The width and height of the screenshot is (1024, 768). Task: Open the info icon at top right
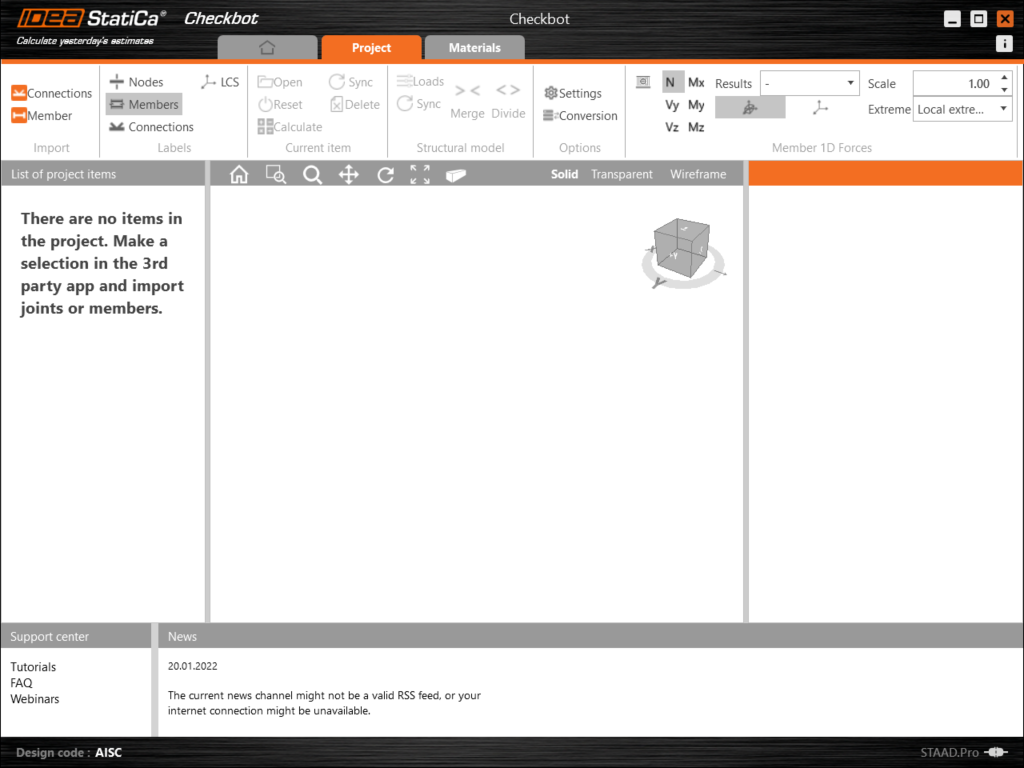pyautogui.click(x=1004, y=44)
